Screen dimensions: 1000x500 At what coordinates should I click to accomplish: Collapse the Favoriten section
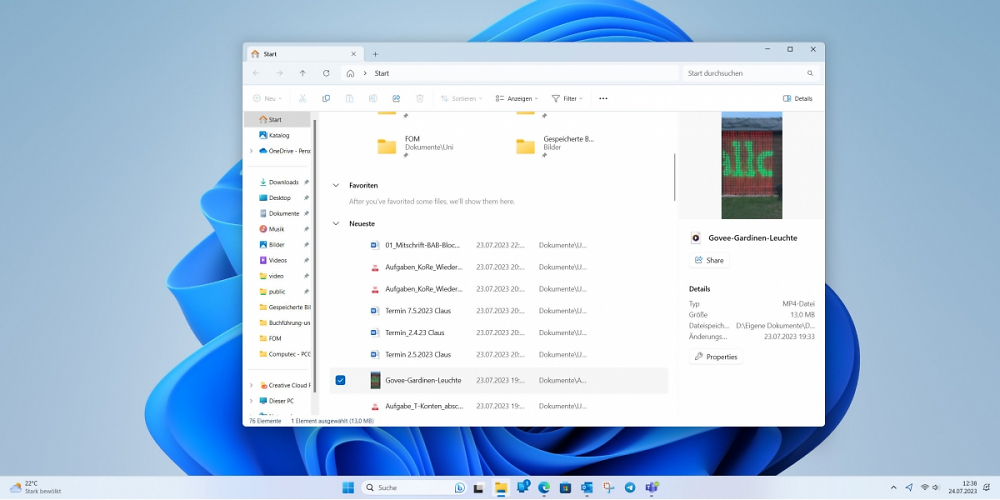(335, 186)
